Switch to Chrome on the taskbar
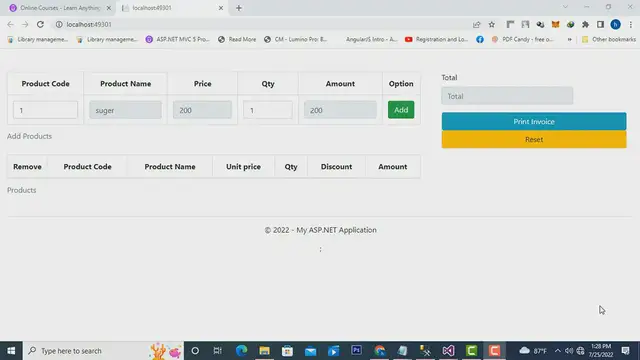Viewport: 640px width, 360px height. (380, 351)
